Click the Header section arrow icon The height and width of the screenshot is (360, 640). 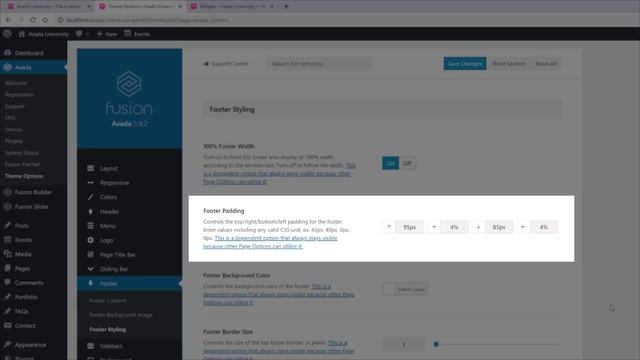click(91, 211)
